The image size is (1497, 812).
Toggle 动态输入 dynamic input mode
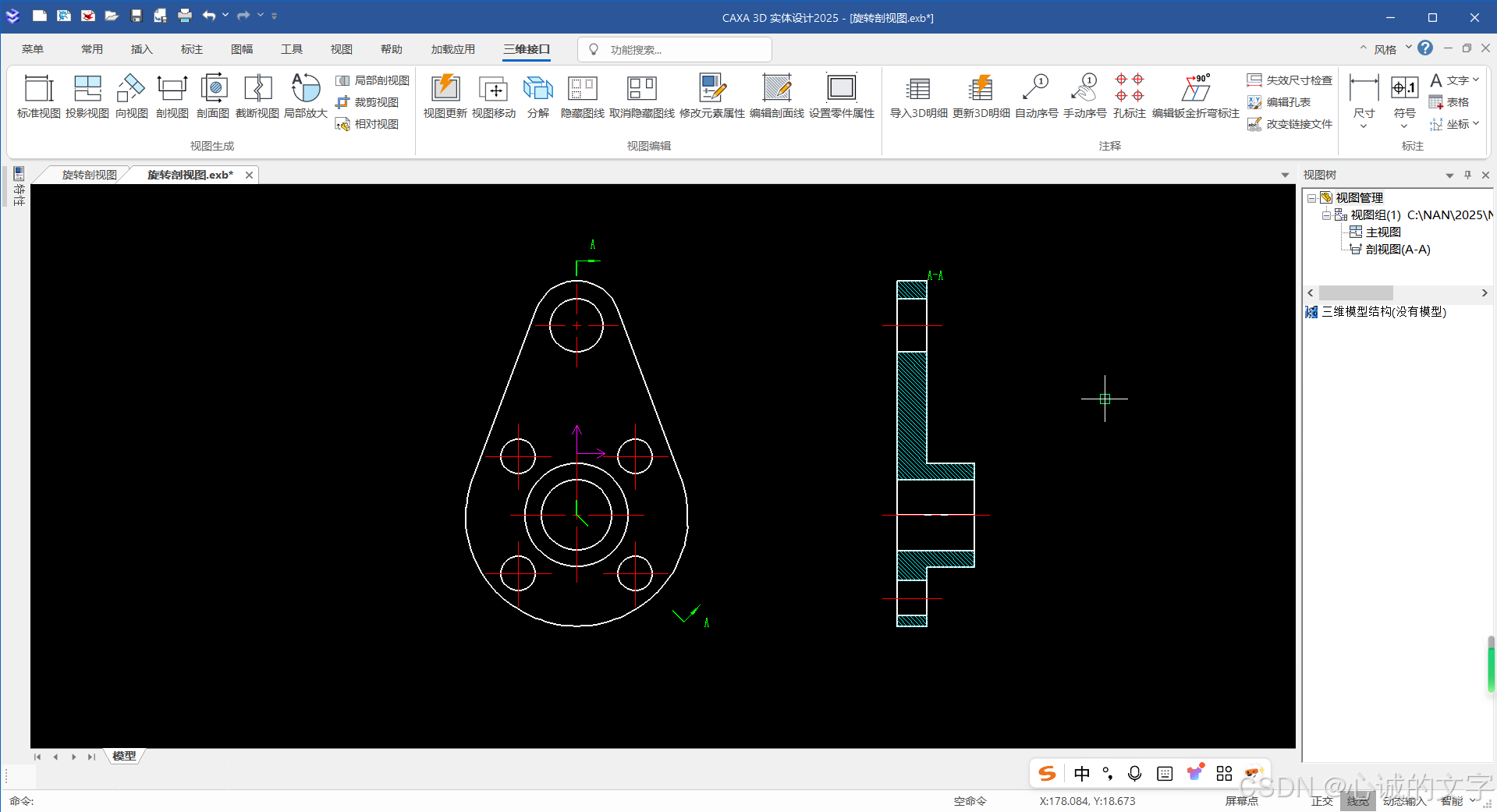[x=1404, y=801]
